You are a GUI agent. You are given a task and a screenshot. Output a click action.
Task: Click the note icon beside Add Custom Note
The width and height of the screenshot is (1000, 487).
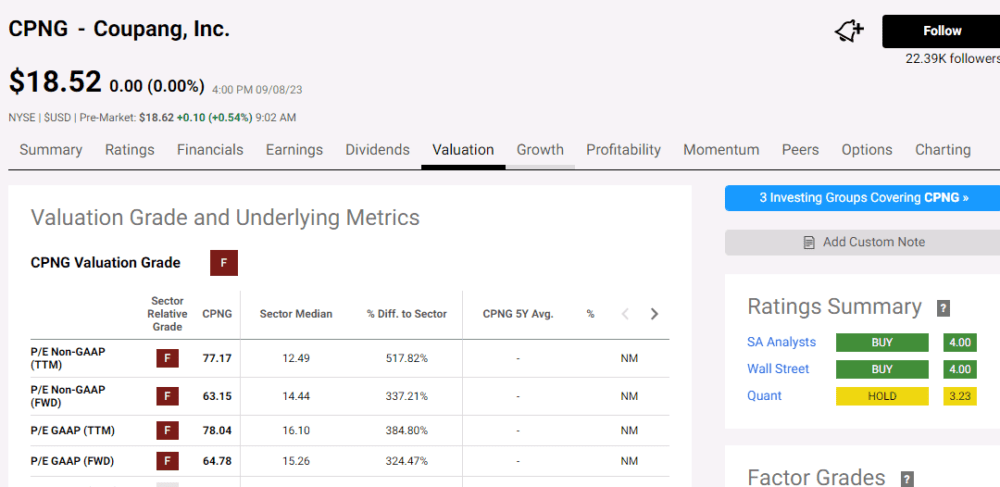click(x=809, y=242)
